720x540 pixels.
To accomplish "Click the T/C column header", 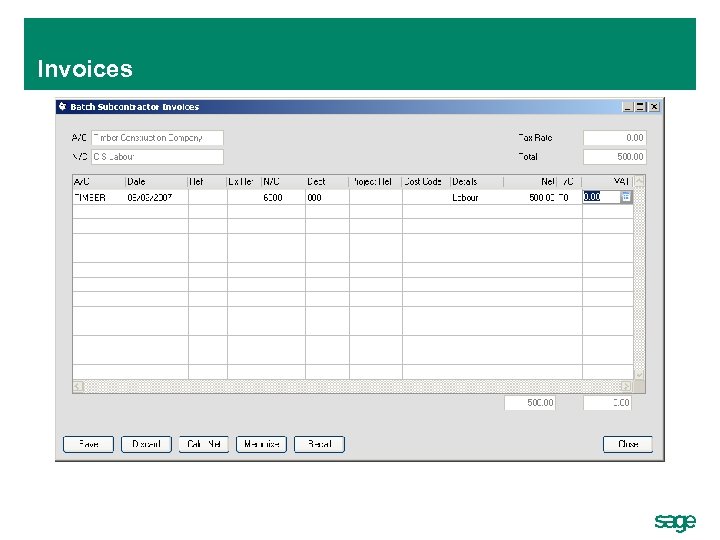I will point(569,182).
